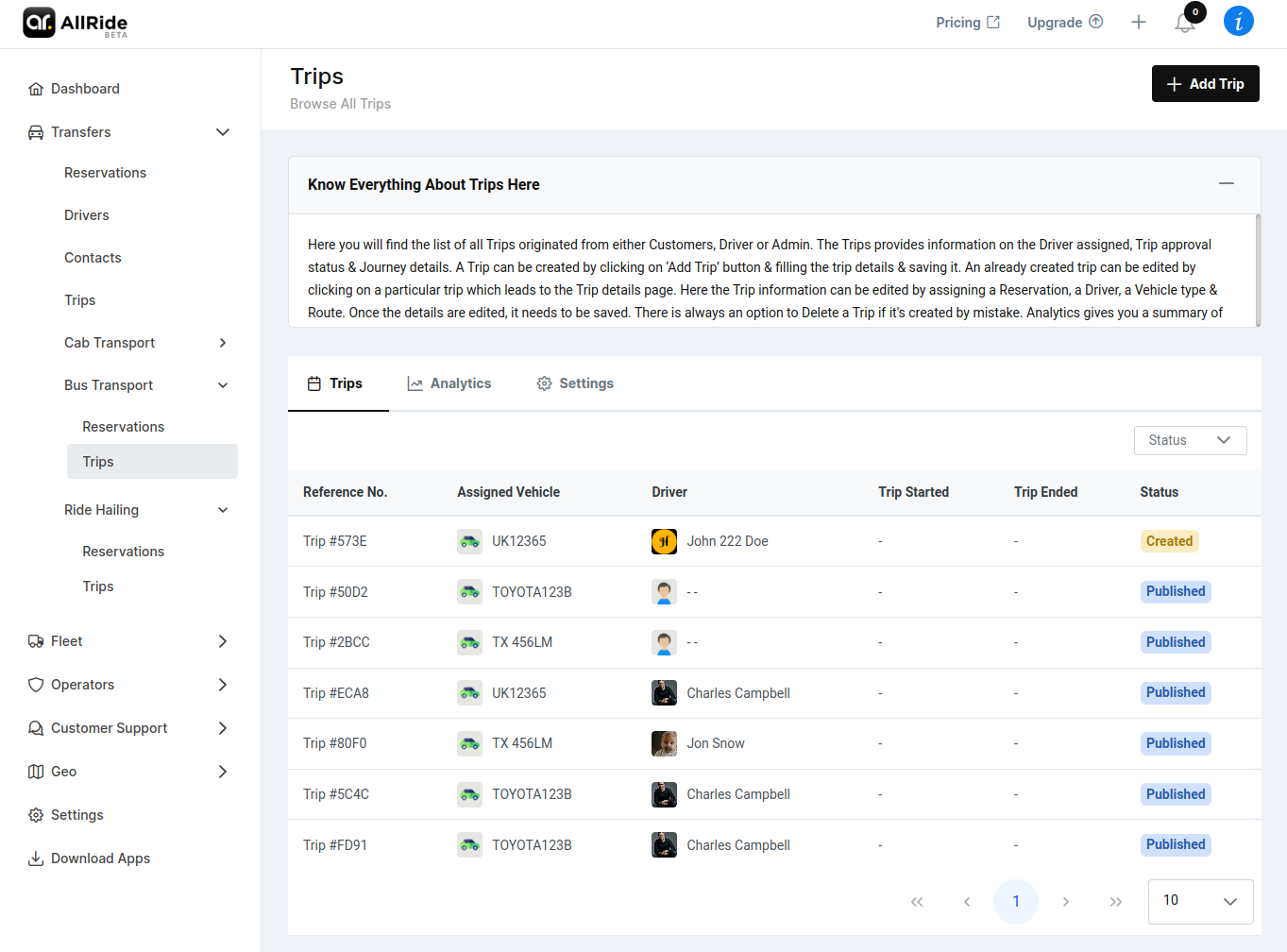Open the blue info icon in header

coord(1238,21)
